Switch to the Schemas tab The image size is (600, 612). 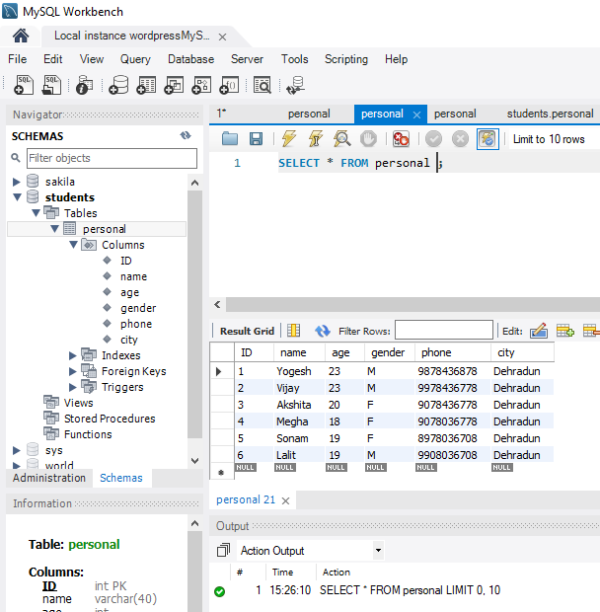(x=121, y=478)
